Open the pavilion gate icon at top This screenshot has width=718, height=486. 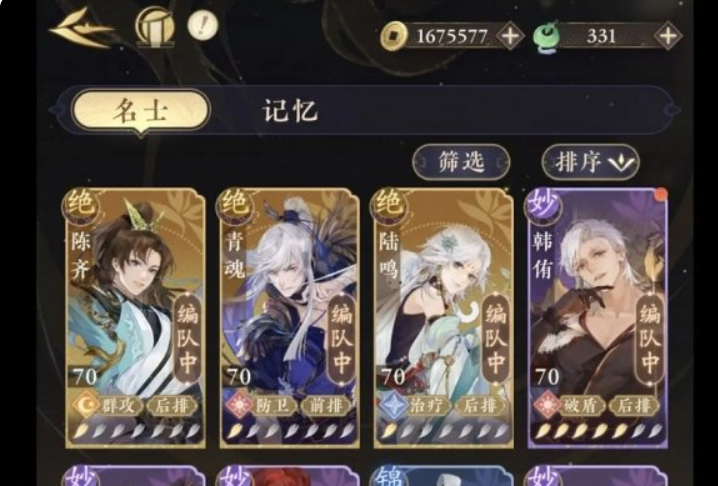tap(155, 26)
